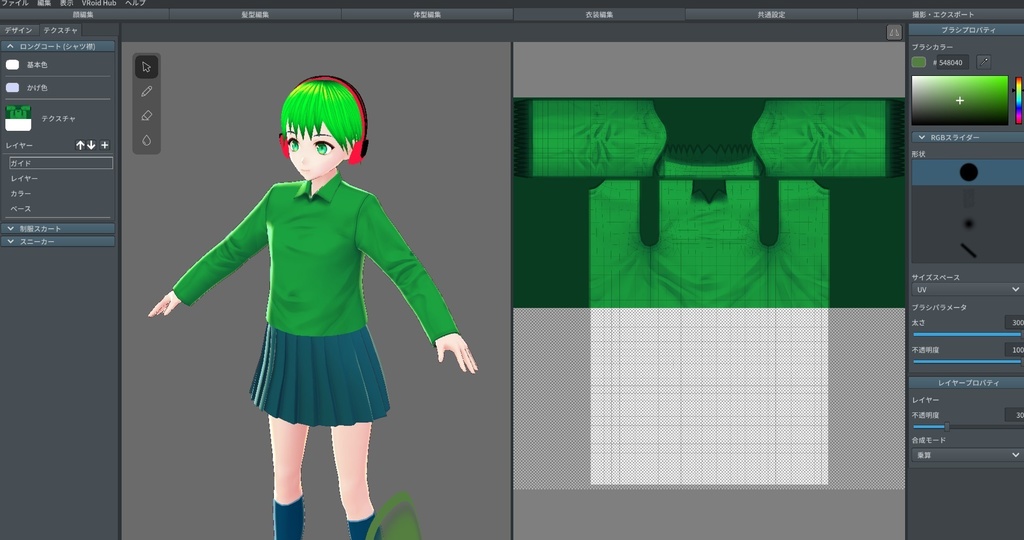The width and height of the screenshot is (1024, 540).
Task: Click the coat texture thumbnail
Action: pos(18,118)
